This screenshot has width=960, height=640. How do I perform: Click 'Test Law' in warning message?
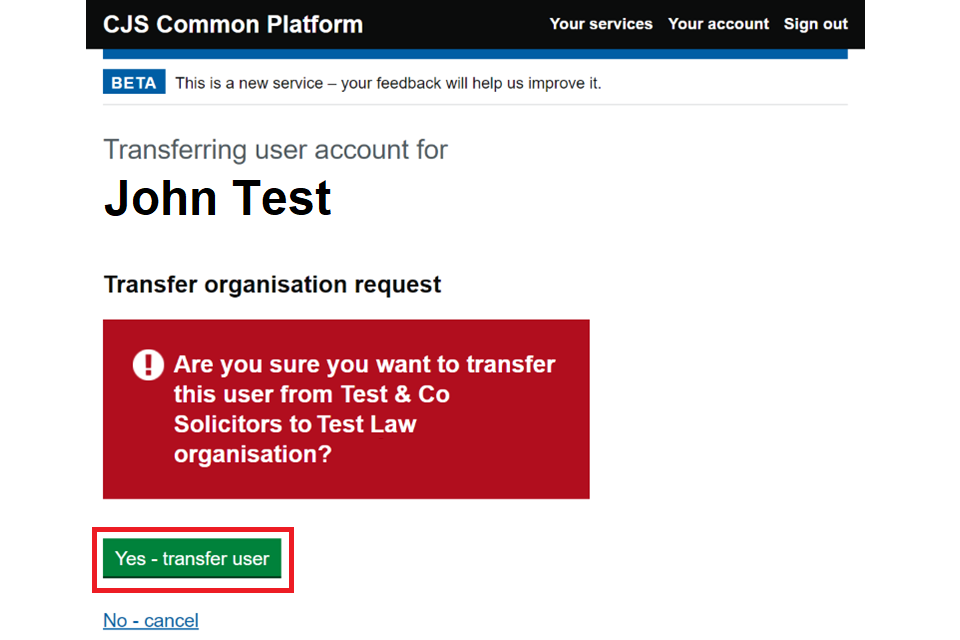click(366, 424)
